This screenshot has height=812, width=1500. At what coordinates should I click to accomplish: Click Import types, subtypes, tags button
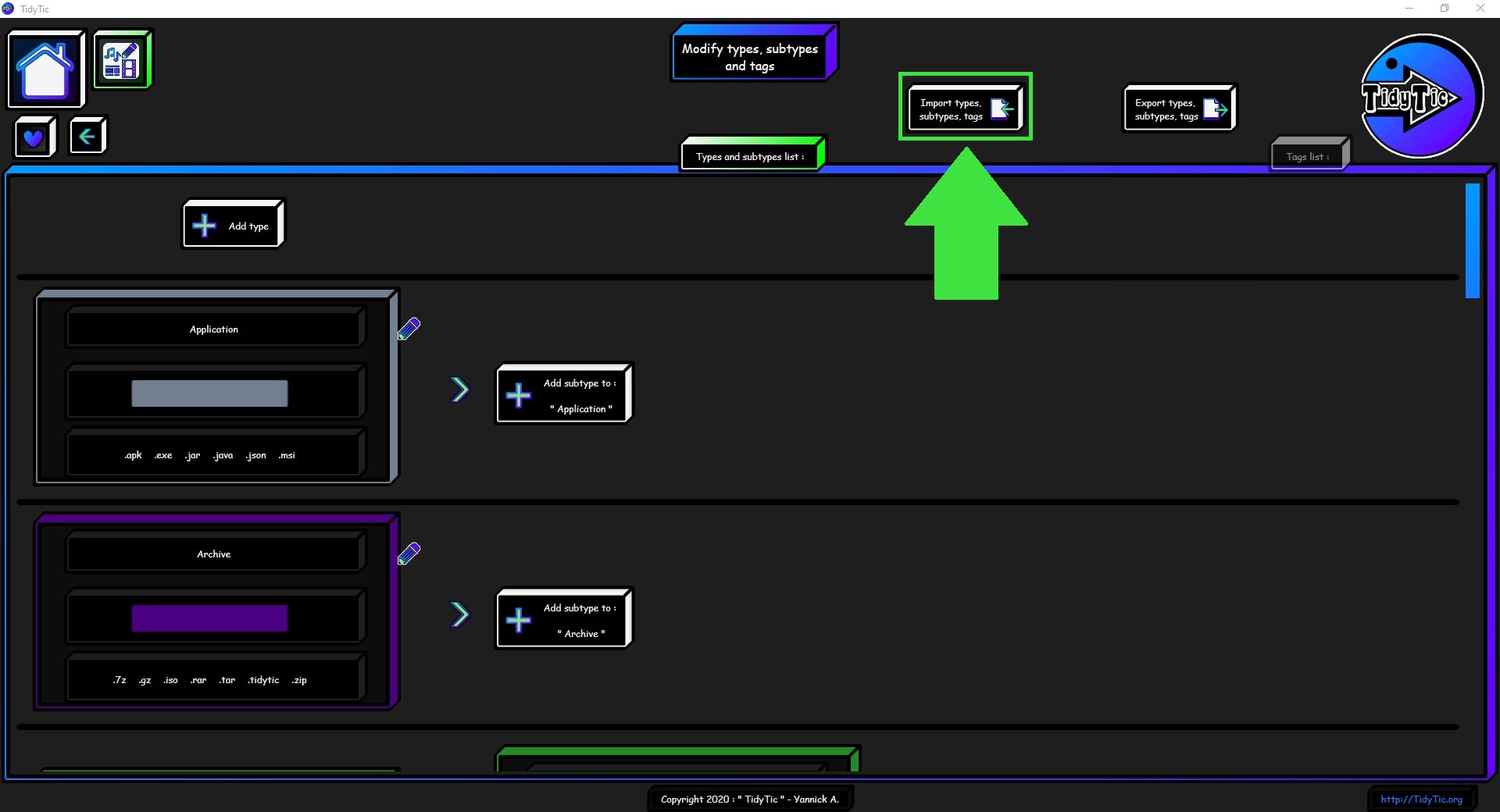(x=965, y=109)
